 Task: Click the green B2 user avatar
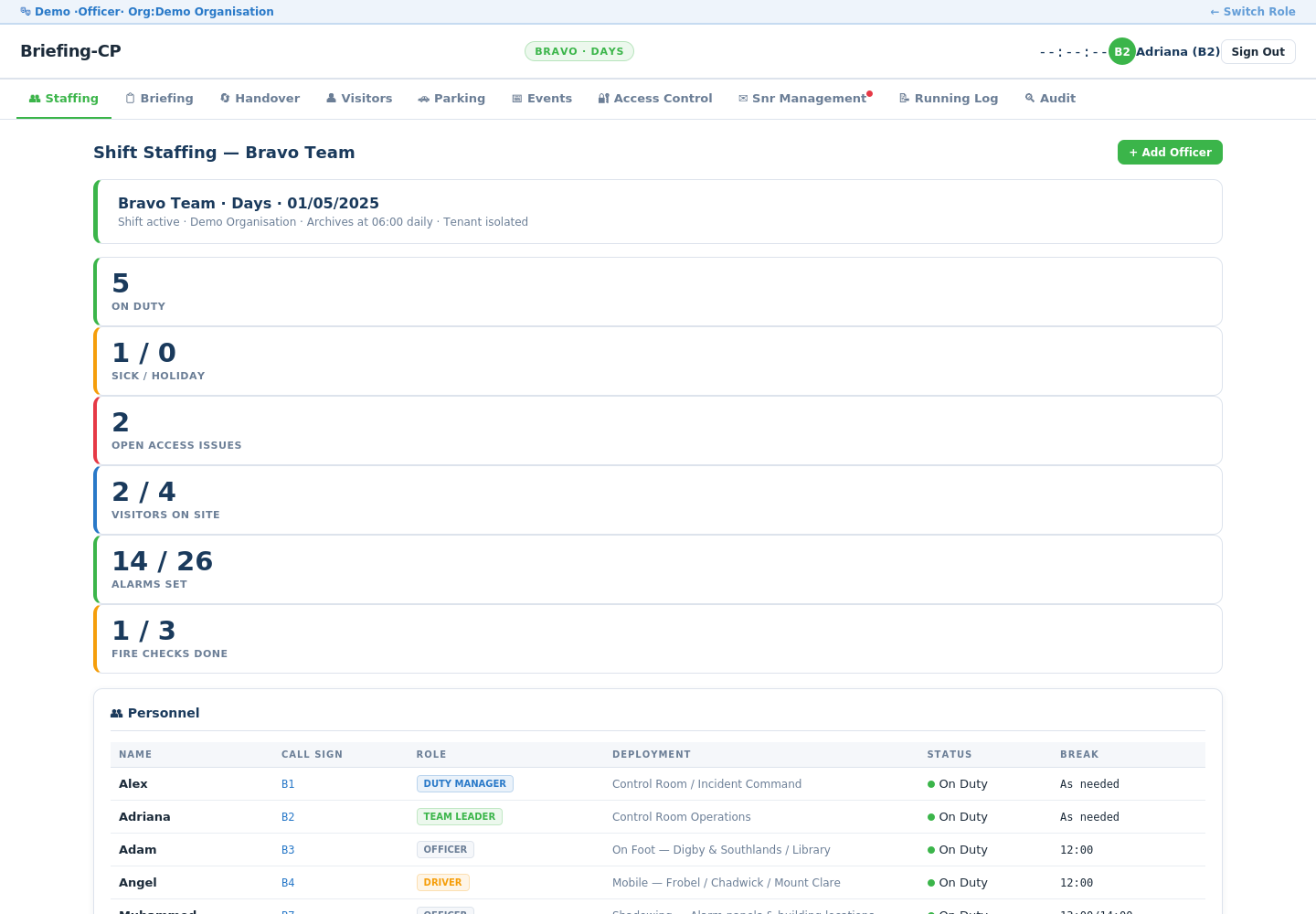tap(1122, 51)
